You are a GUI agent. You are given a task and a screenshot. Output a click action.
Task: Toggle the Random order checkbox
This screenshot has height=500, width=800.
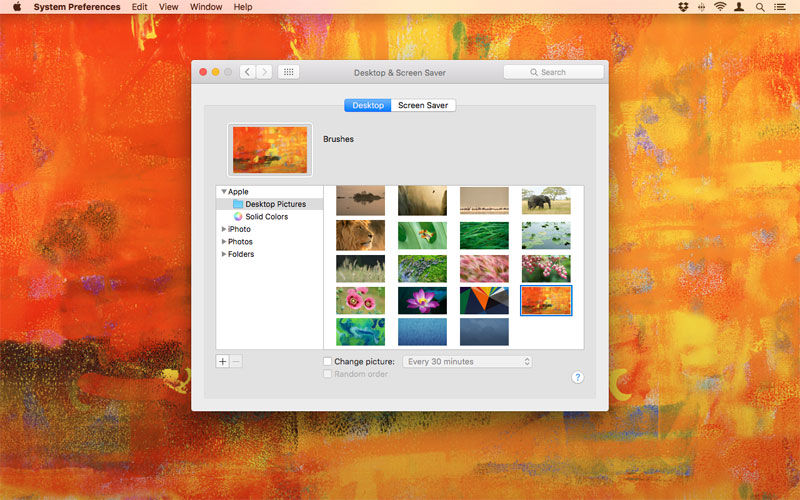(x=328, y=374)
